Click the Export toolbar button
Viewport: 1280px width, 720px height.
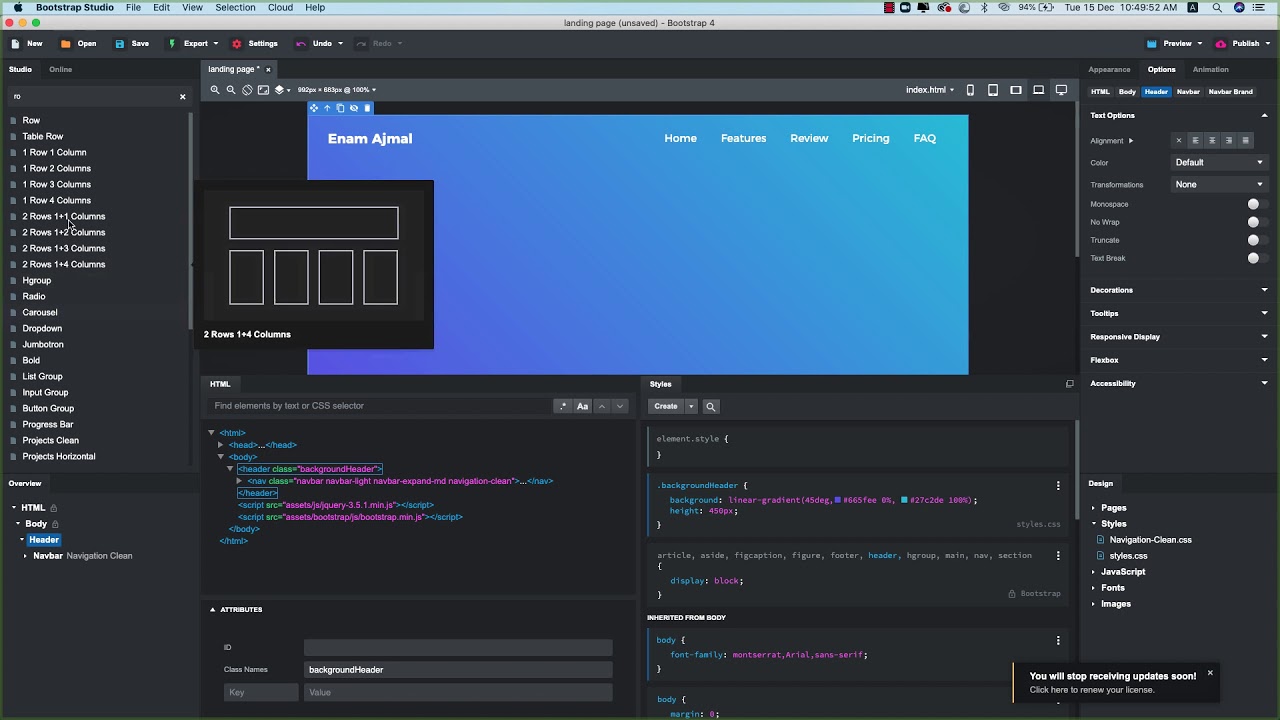click(190, 44)
